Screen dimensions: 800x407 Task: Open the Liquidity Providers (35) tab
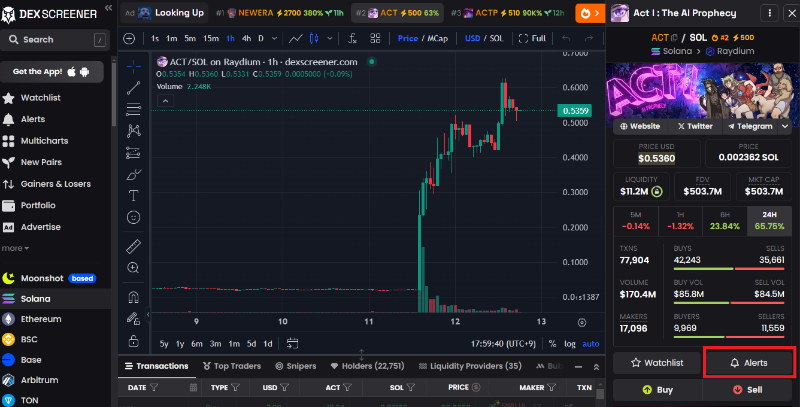(470, 366)
